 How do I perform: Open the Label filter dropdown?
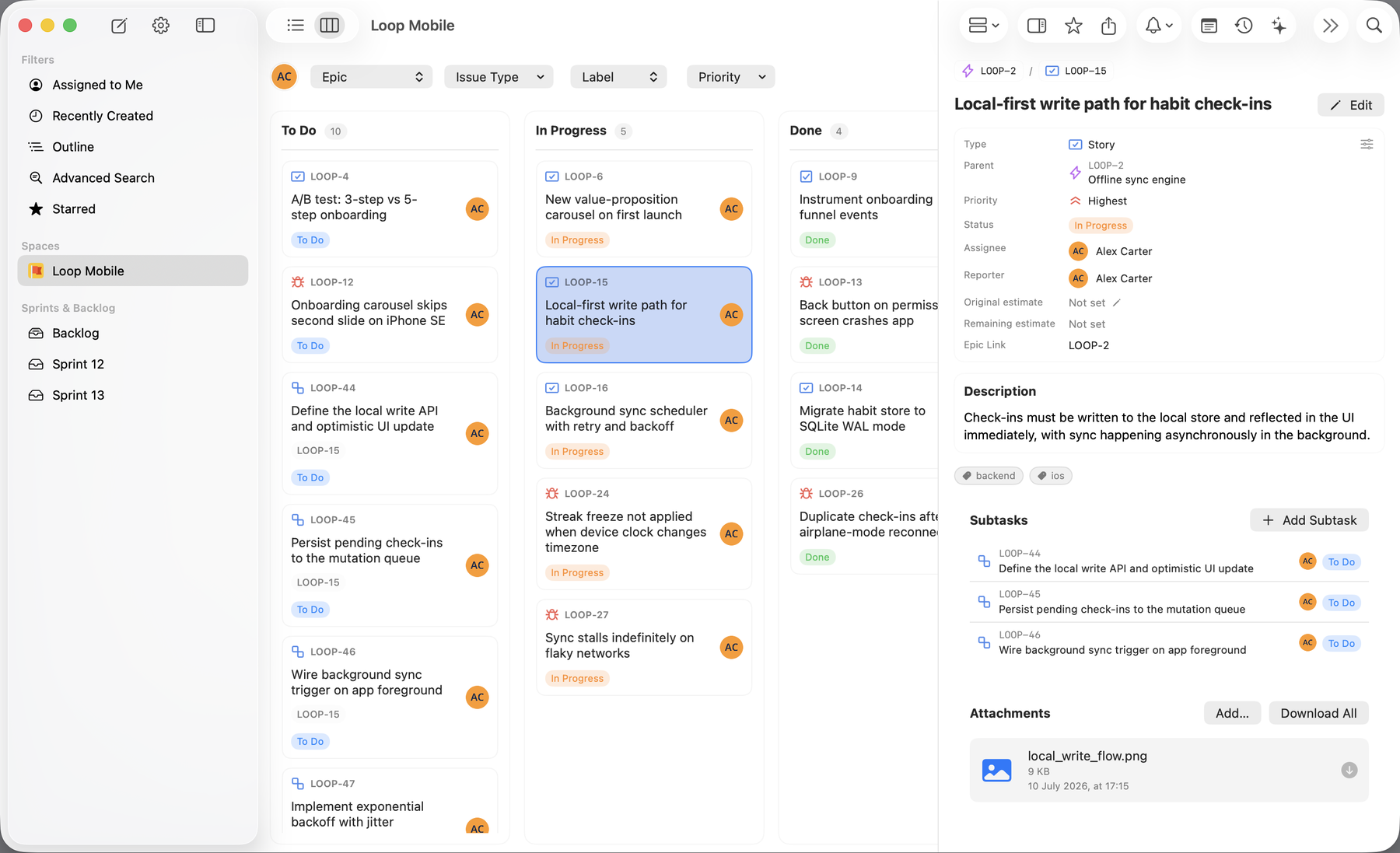click(618, 77)
